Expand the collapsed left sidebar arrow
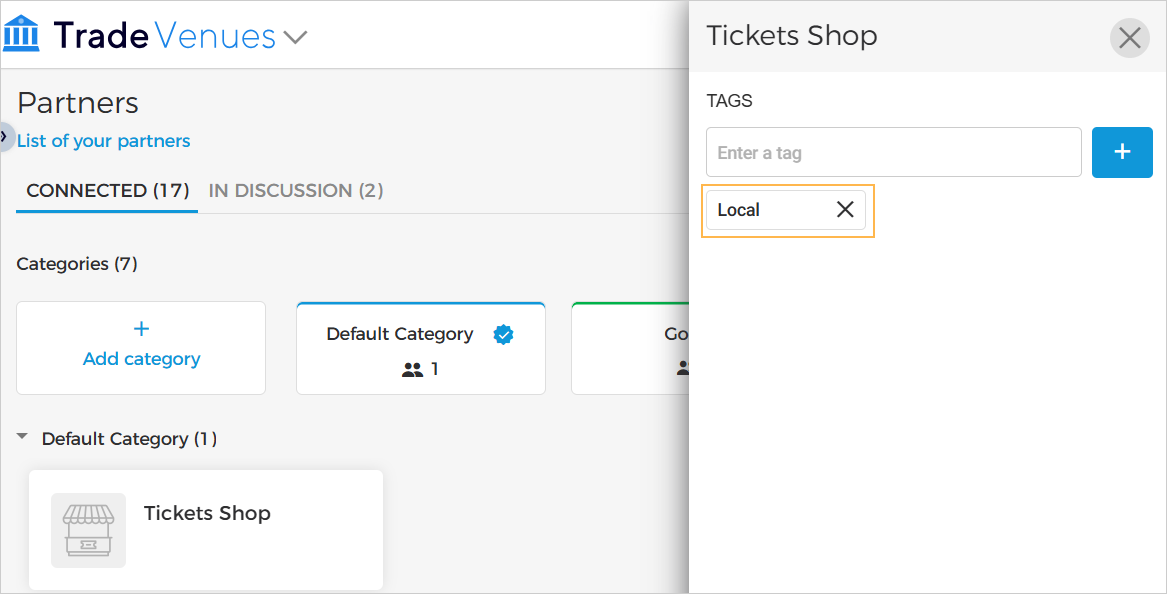This screenshot has height=594, width=1167. coord(4,134)
